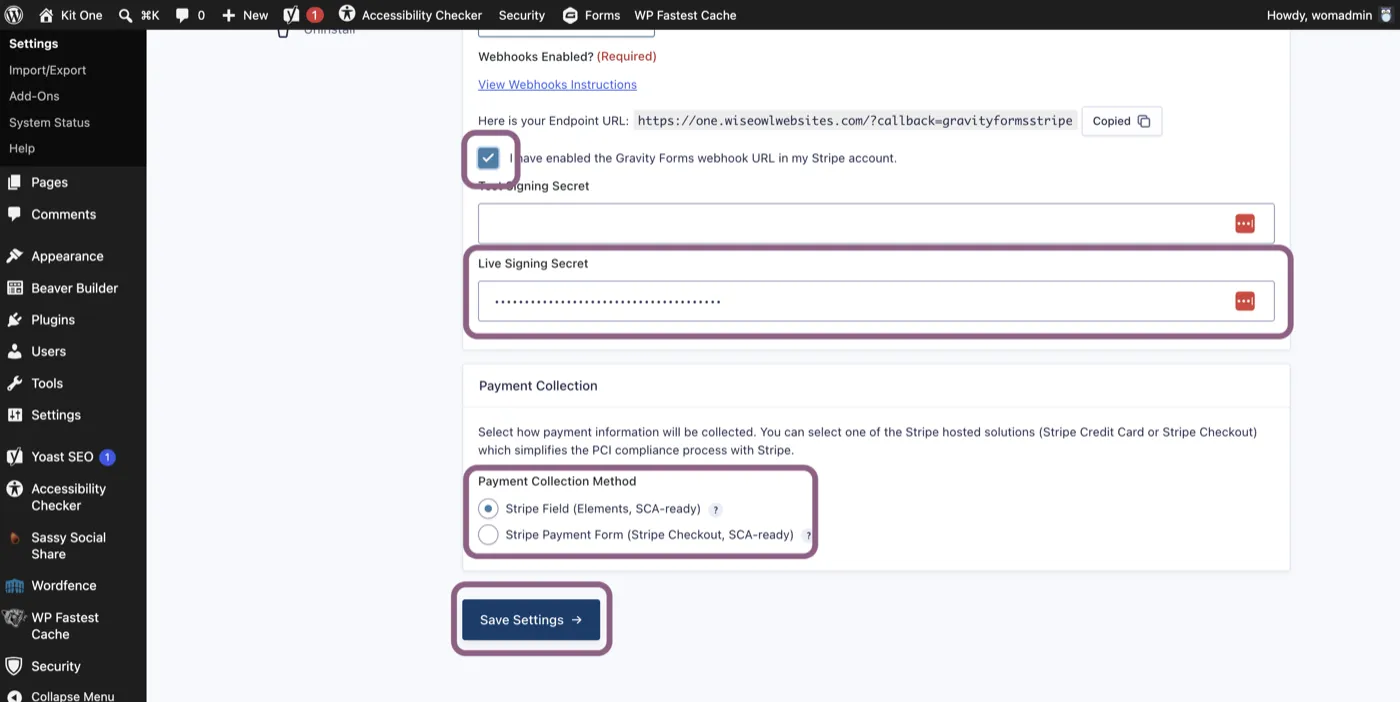Open comments bubble icon in admin bar
This screenshot has width=1400, height=702.
click(182, 15)
